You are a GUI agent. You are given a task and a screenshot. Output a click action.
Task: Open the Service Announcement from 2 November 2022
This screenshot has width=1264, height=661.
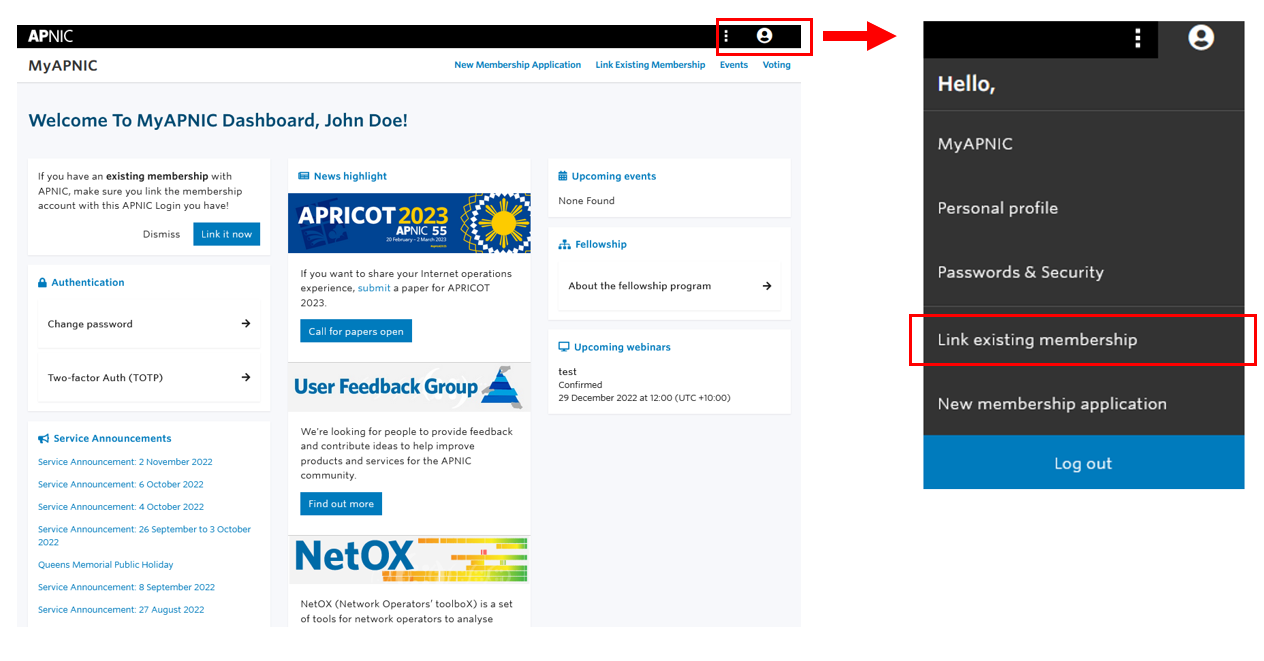click(x=125, y=461)
